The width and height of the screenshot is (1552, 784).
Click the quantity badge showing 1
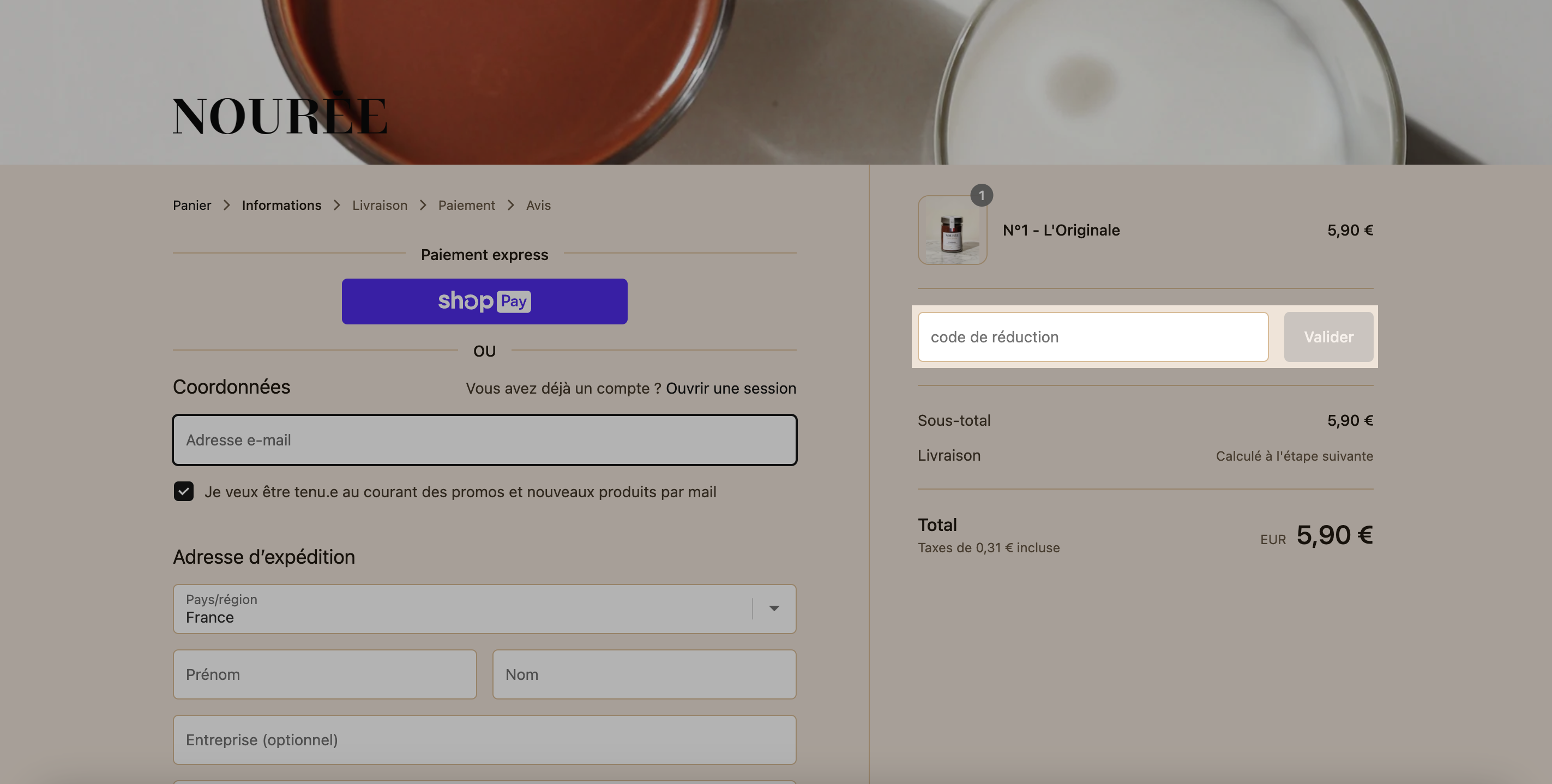982,195
